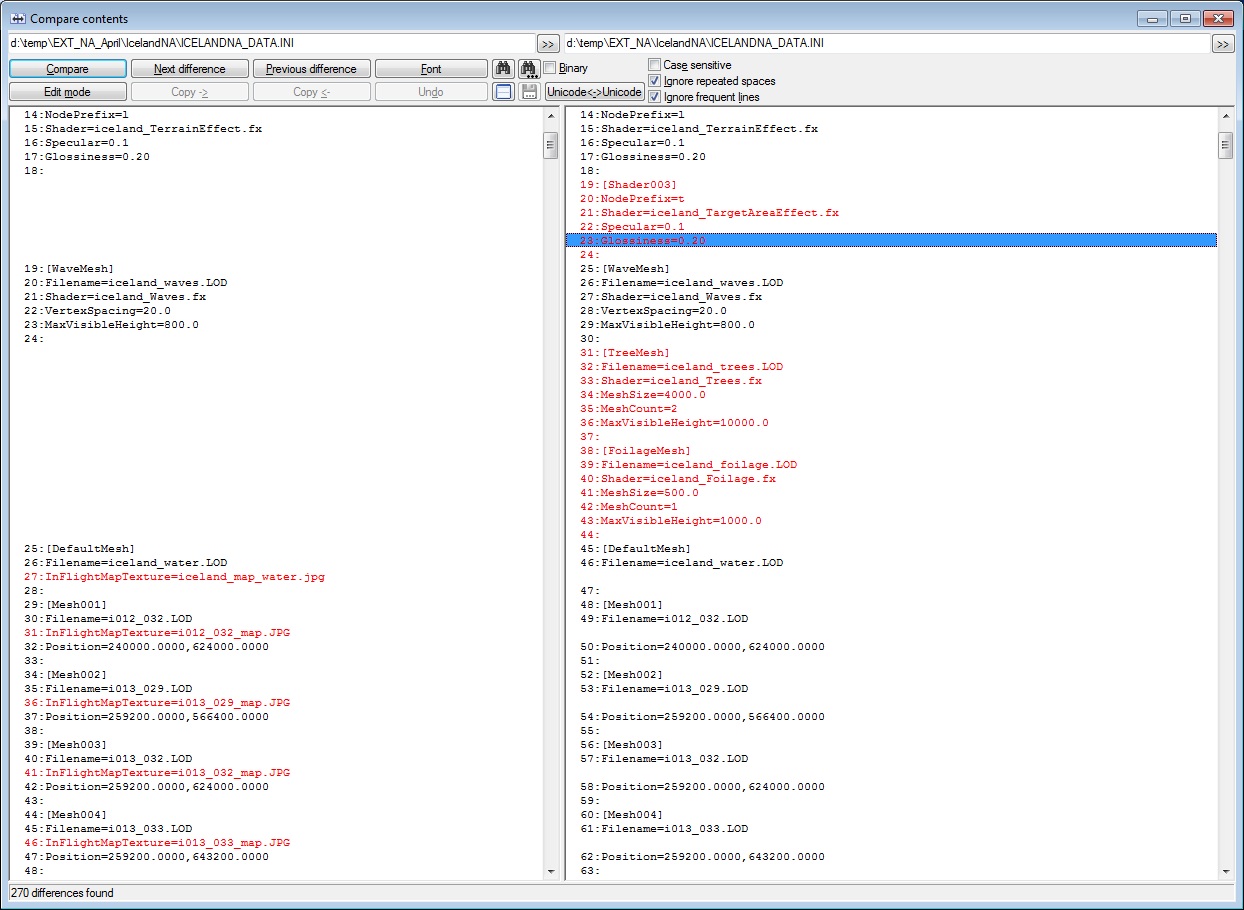Viewport: 1244px width, 910px height.
Task: Click the Compare contents title bar icon
Action: tap(17, 19)
